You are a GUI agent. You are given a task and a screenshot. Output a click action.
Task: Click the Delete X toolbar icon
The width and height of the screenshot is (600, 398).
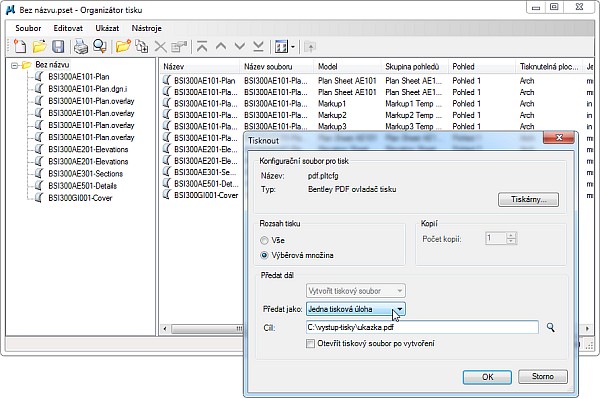pos(160,47)
